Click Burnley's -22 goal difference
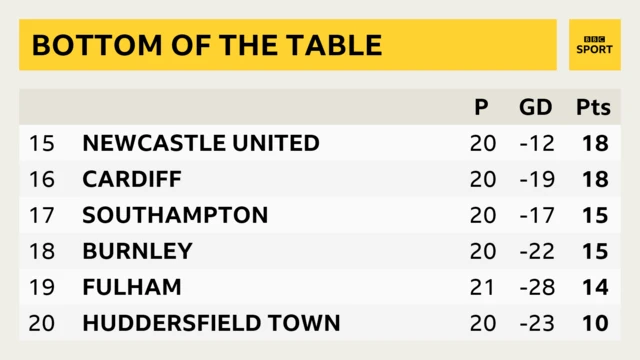 [537, 251]
